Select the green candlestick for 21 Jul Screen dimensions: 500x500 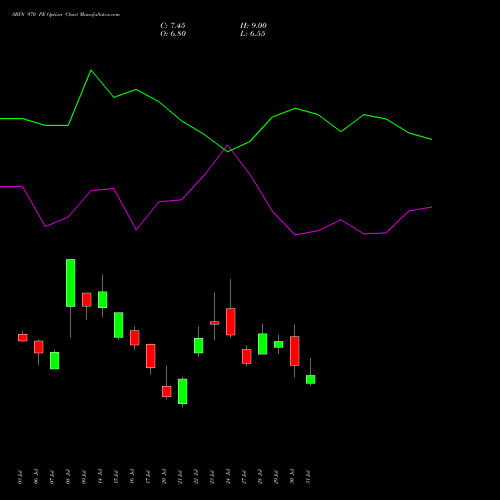(183, 391)
